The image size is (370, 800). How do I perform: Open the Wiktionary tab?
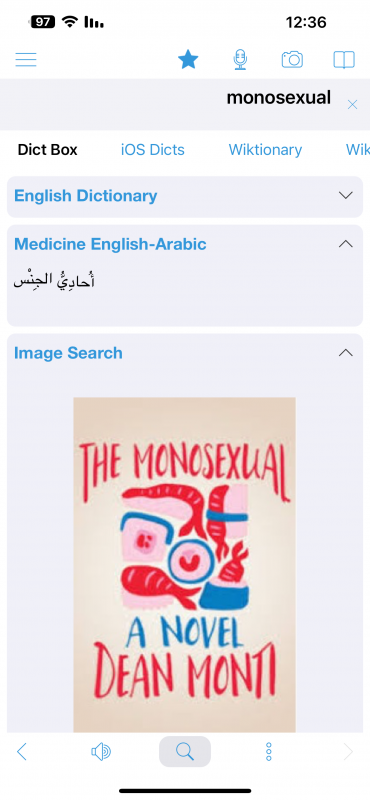pos(265,150)
